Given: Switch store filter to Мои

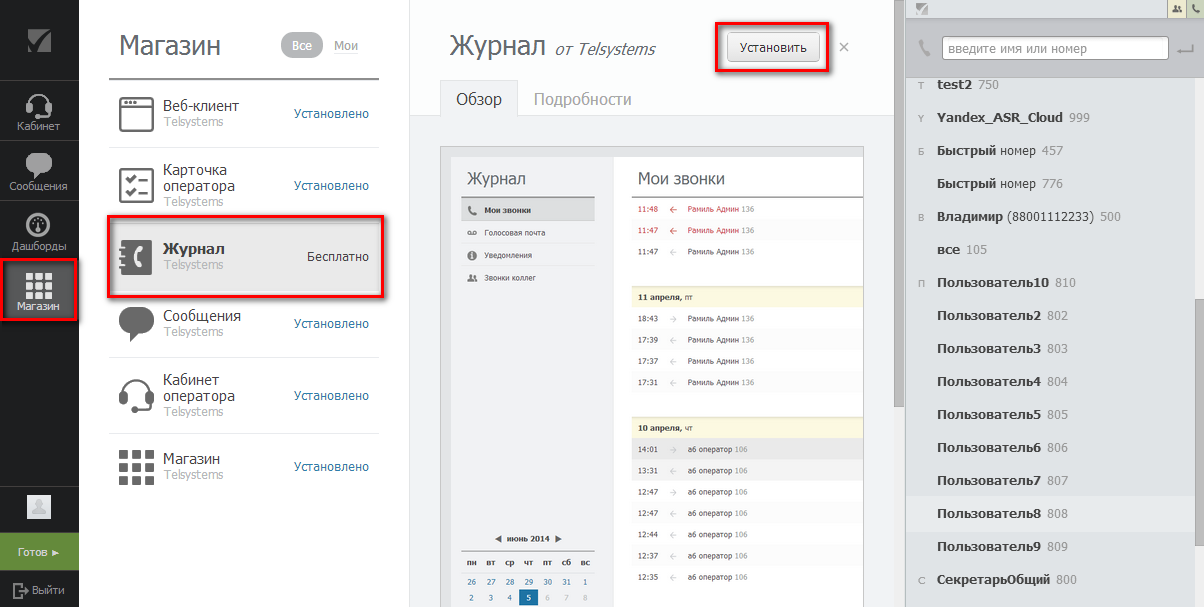Looking at the screenshot, I should pos(346,46).
